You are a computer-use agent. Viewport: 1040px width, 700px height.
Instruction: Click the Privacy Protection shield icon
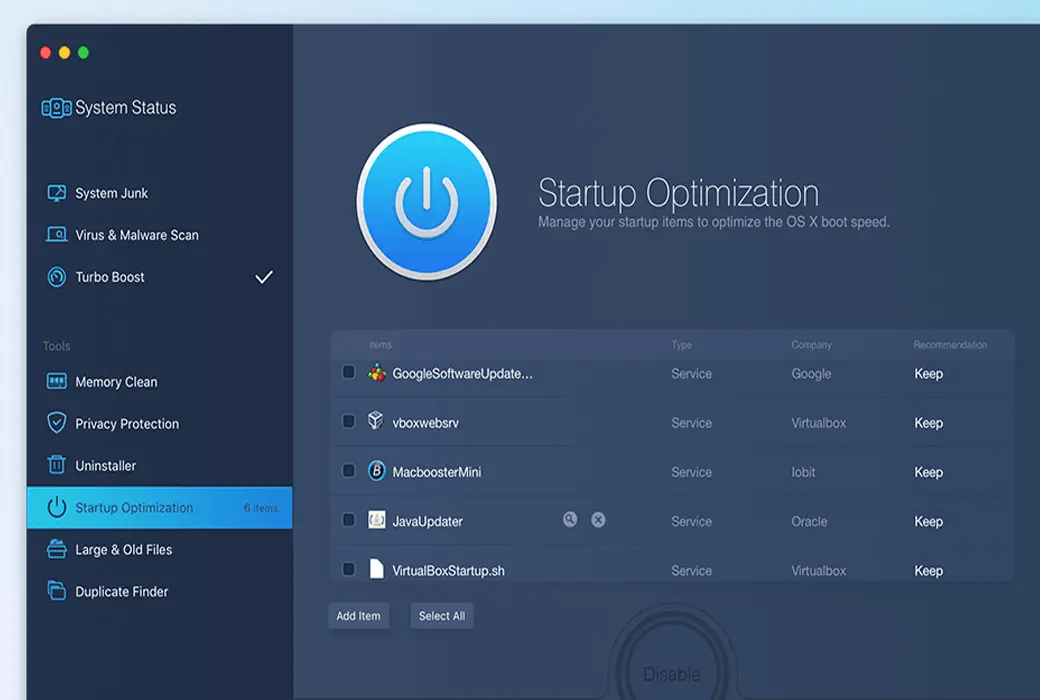coord(56,423)
